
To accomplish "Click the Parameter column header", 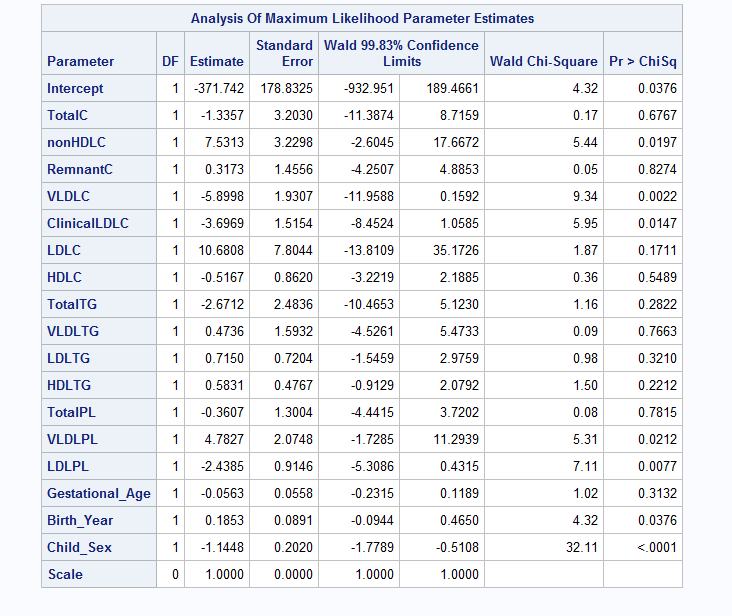I will coord(81,61).
